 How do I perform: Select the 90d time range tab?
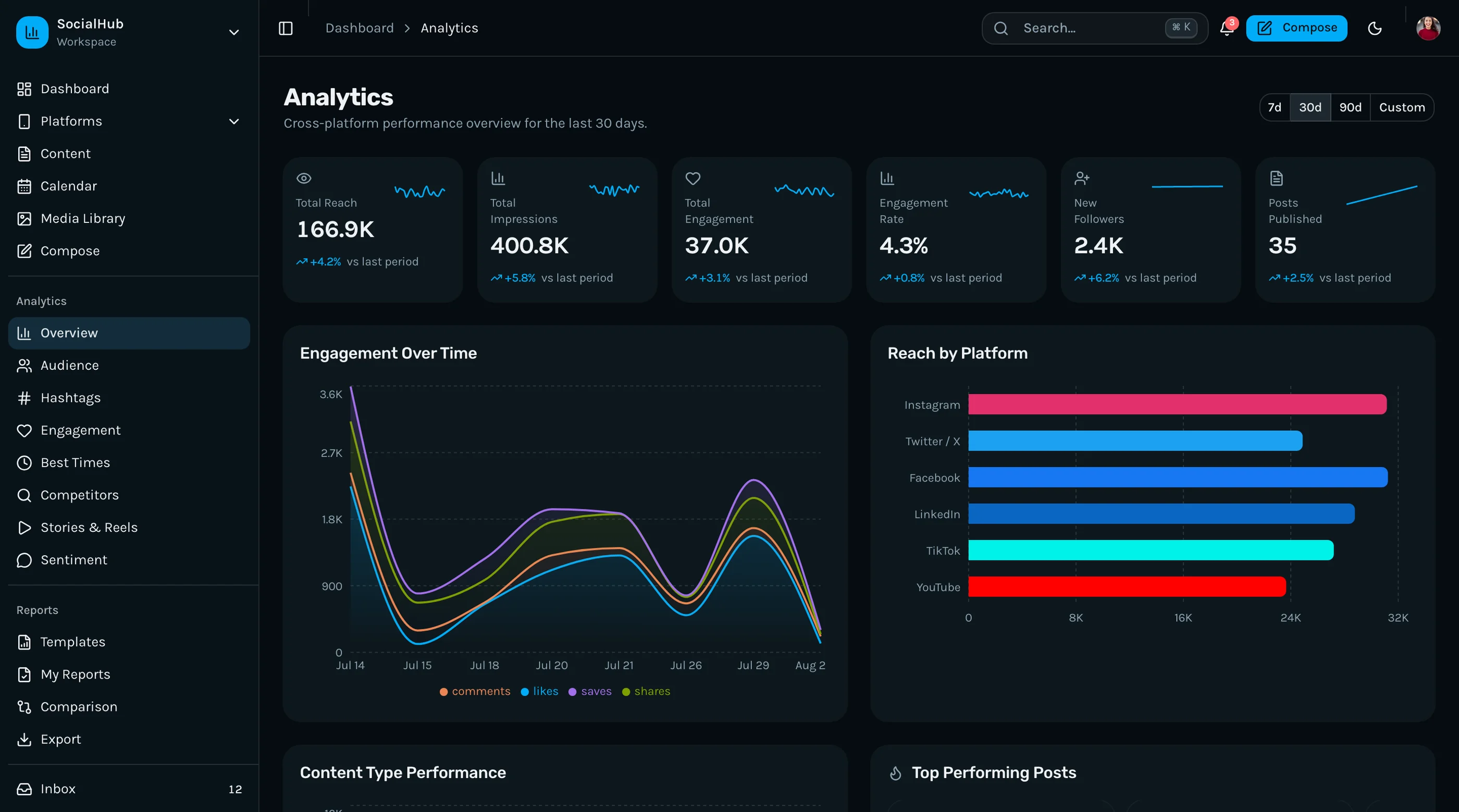(1350, 107)
